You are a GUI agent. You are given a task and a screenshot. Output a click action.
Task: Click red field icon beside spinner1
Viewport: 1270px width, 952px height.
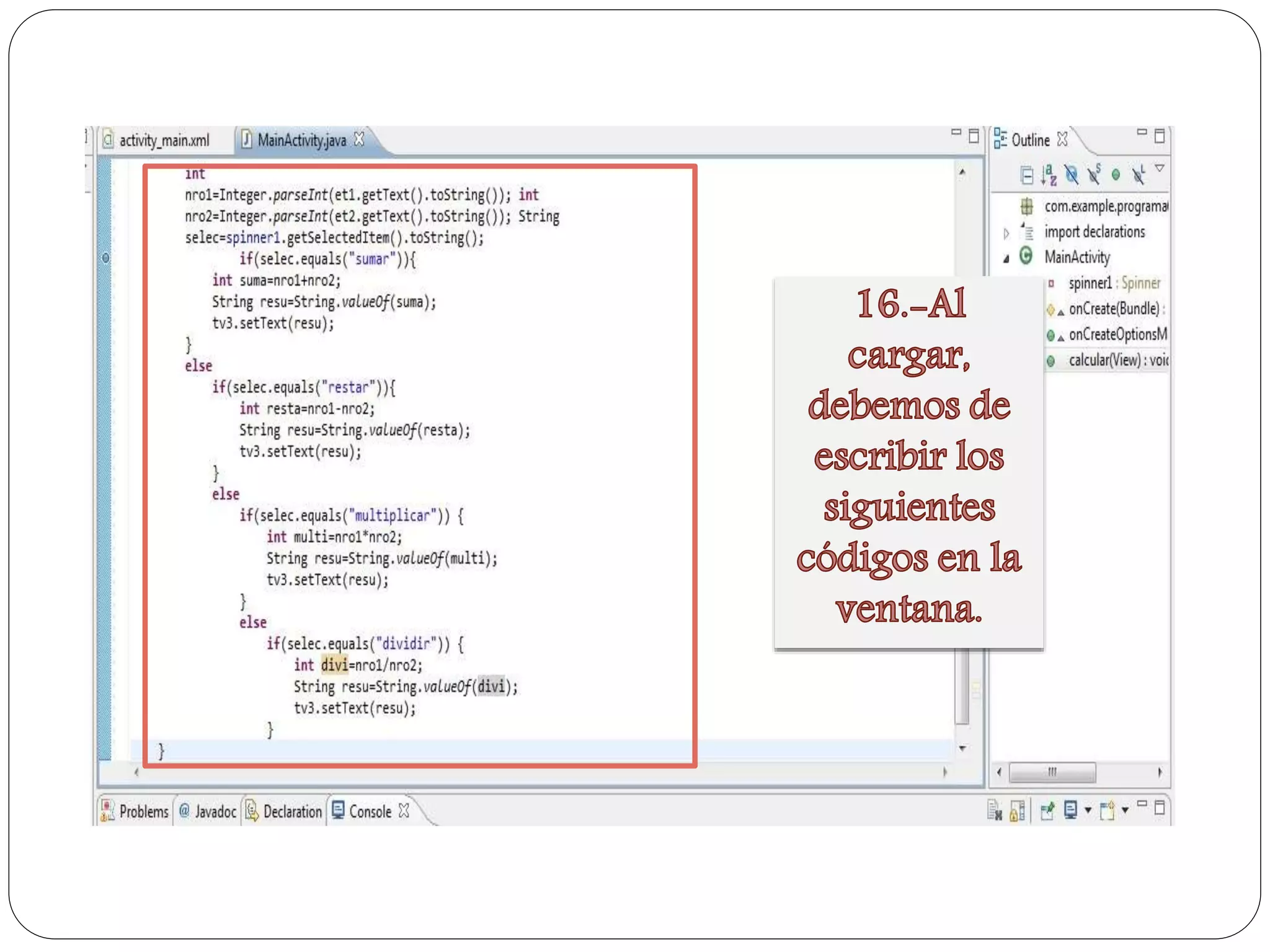[x=1051, y=284]
